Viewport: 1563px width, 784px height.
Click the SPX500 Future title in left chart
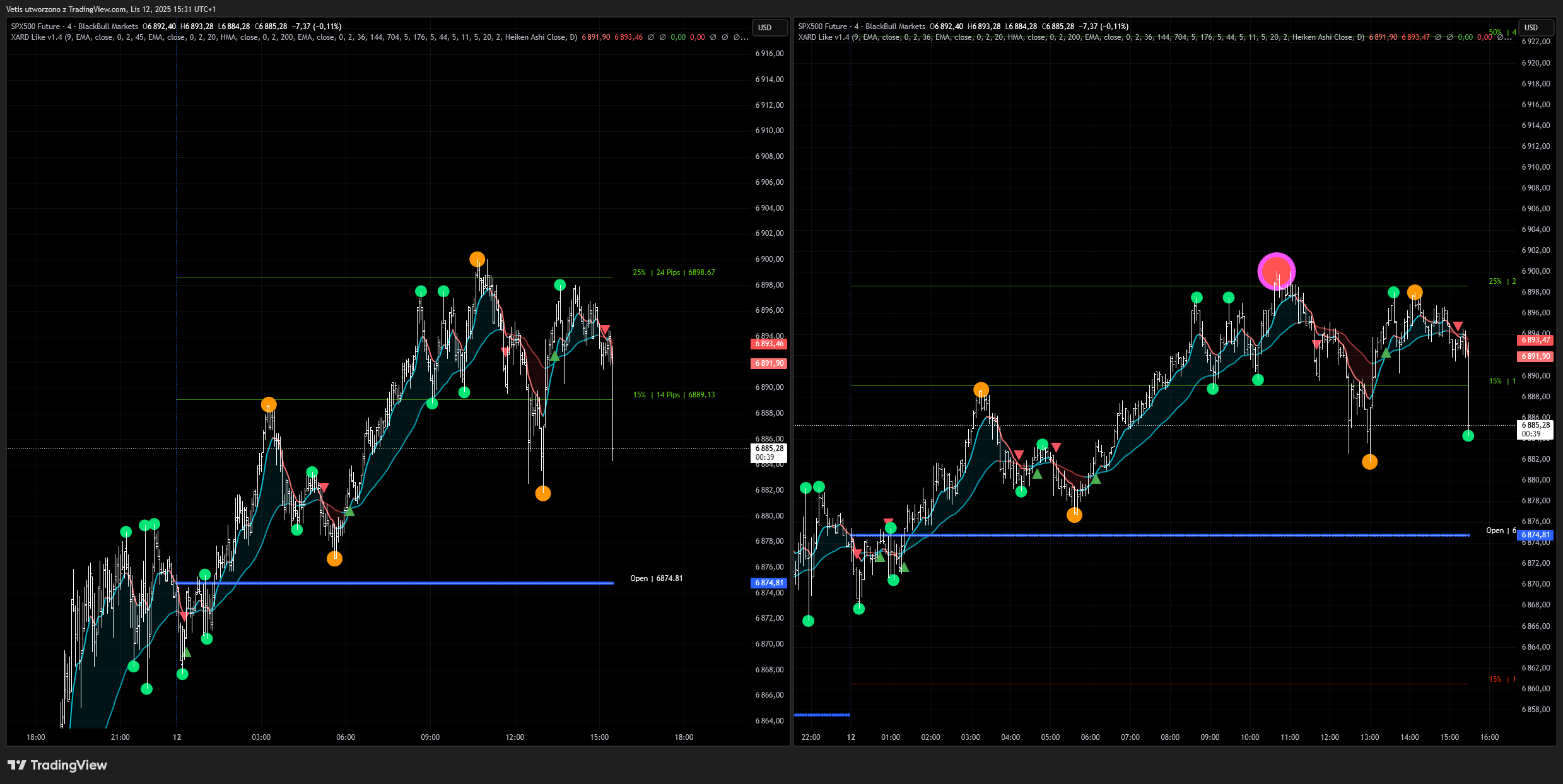[35, 26]
